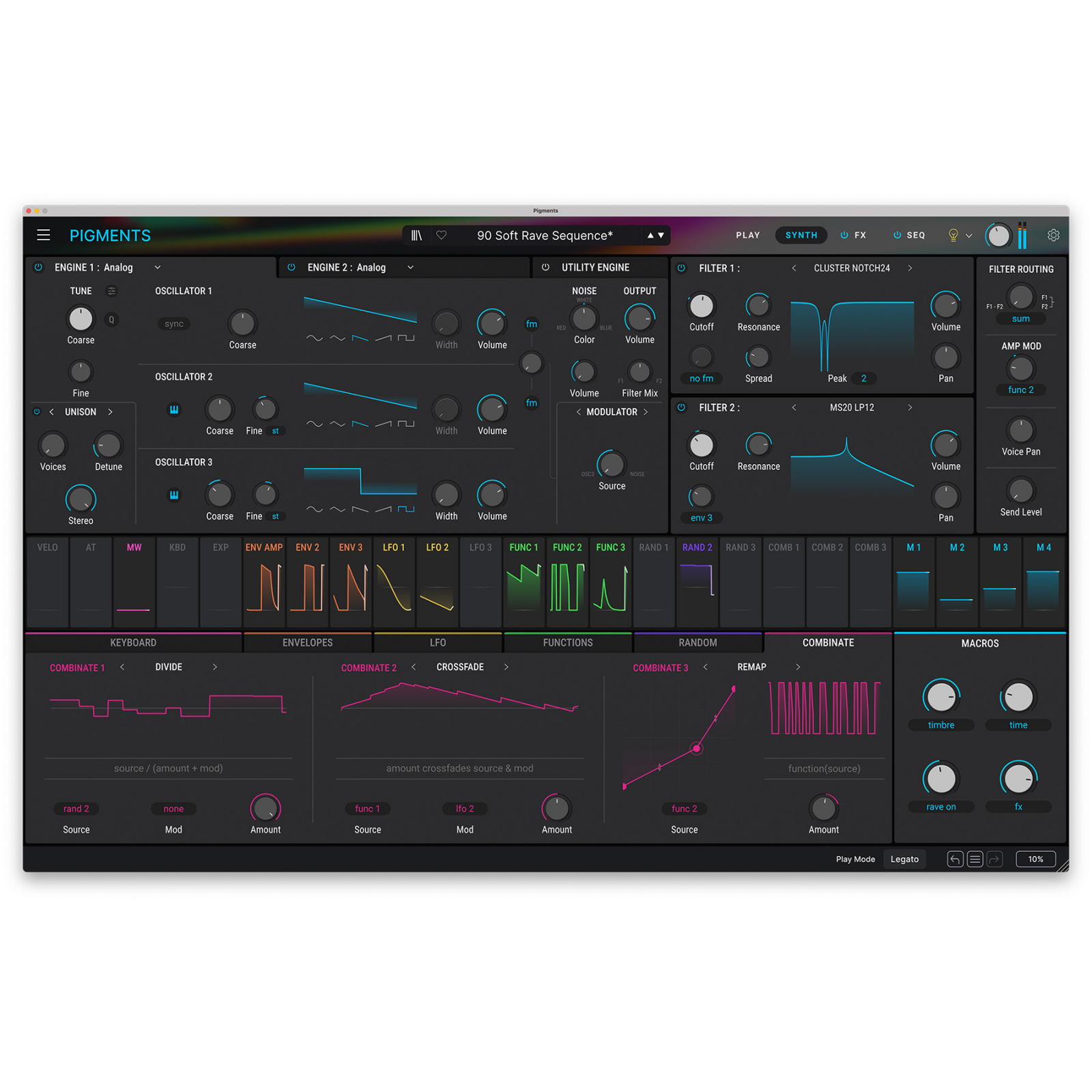
Task: Select sine waveform for Oscillator 1
Action: pos(315,338)
